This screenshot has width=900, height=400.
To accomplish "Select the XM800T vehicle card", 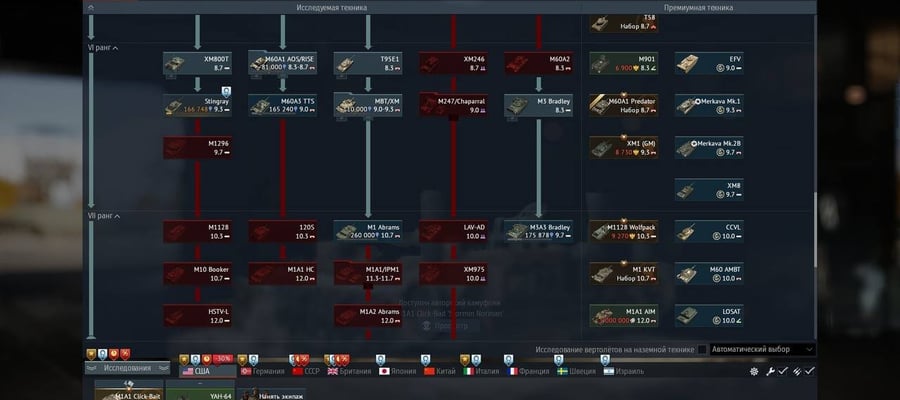I will coord(197,63).
